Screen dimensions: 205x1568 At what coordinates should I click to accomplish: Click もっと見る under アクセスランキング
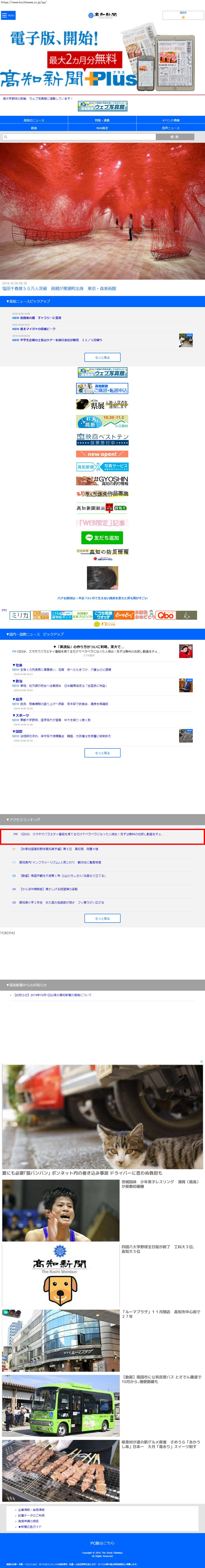(x=103, y=919)
